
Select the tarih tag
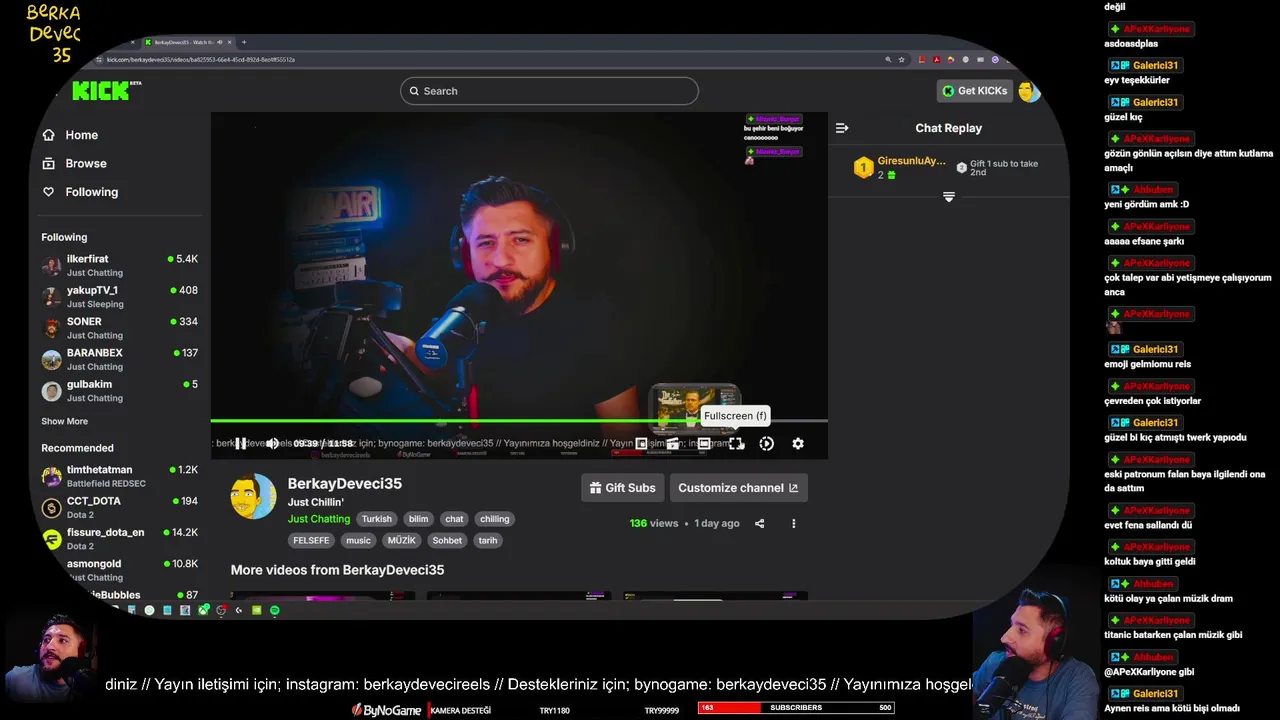coord(487,540)
